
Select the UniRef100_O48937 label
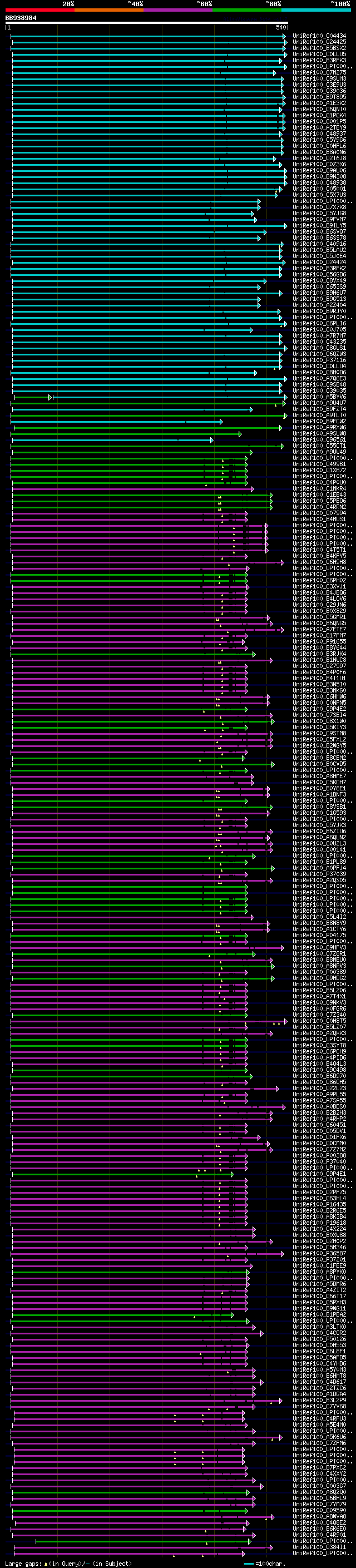(x=319, y=134)
